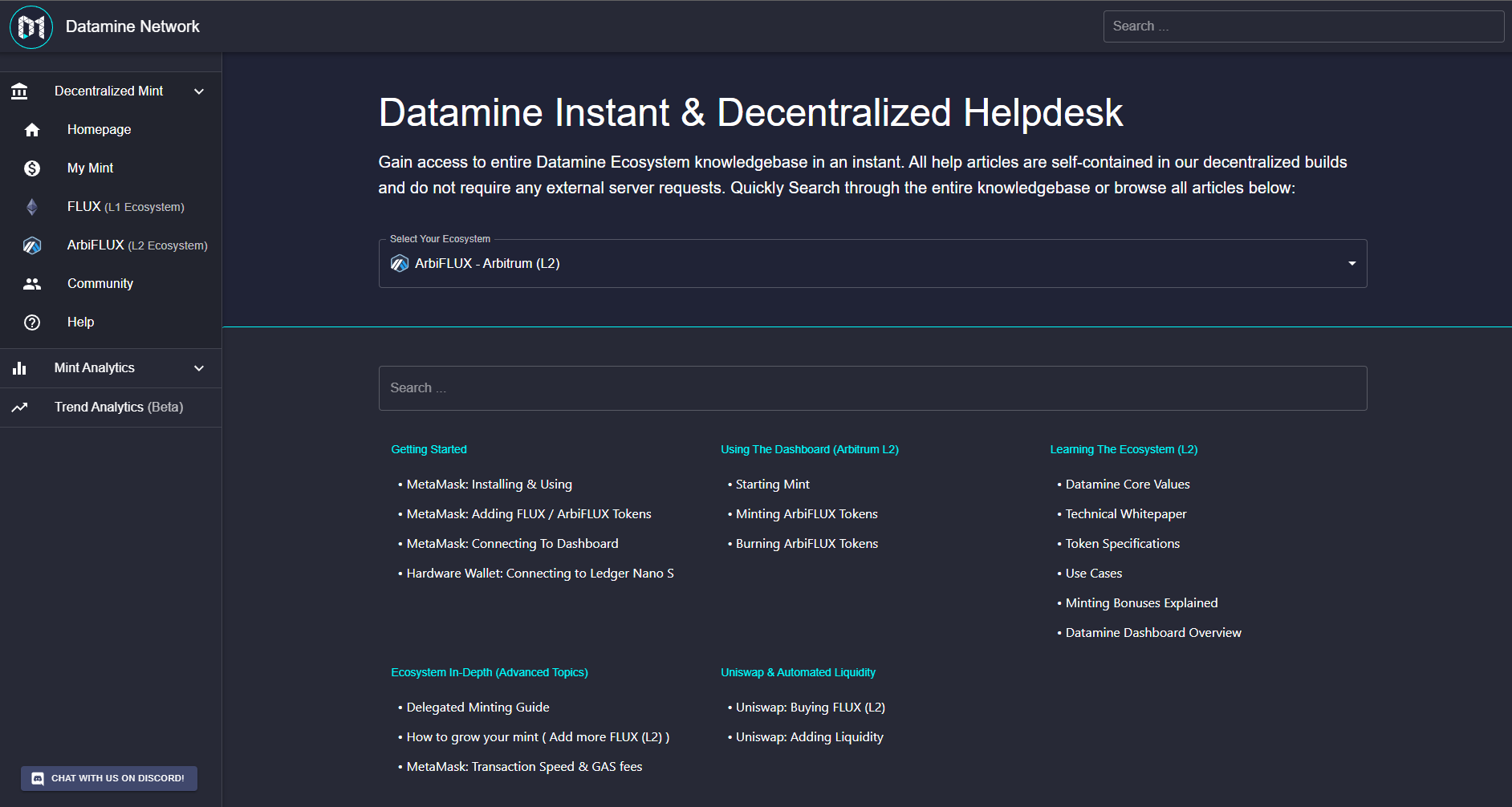This screenshot has height=807, width=1512.
Task: Open the Technical Whitepaper article
Action: tap(1126, 514)
